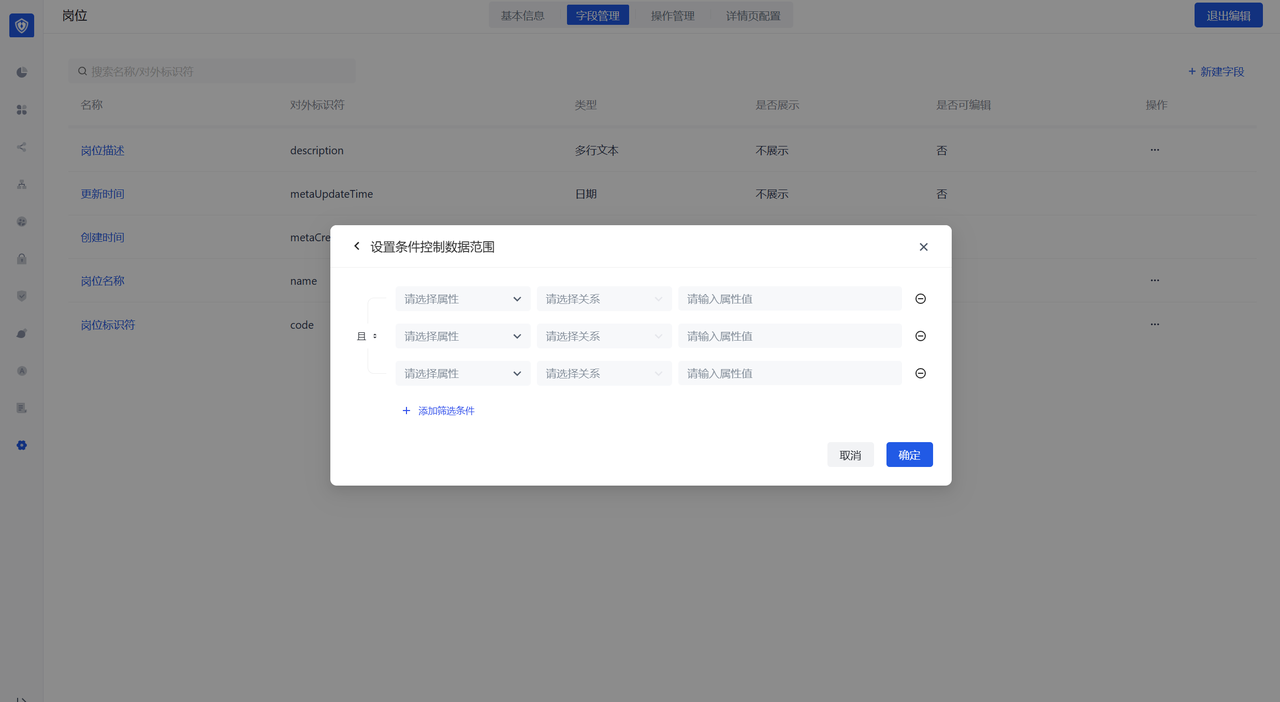Focus the first 请输入属性值 input field
The width and height of the screenshot is (1280, 702).
pos(789,299)
